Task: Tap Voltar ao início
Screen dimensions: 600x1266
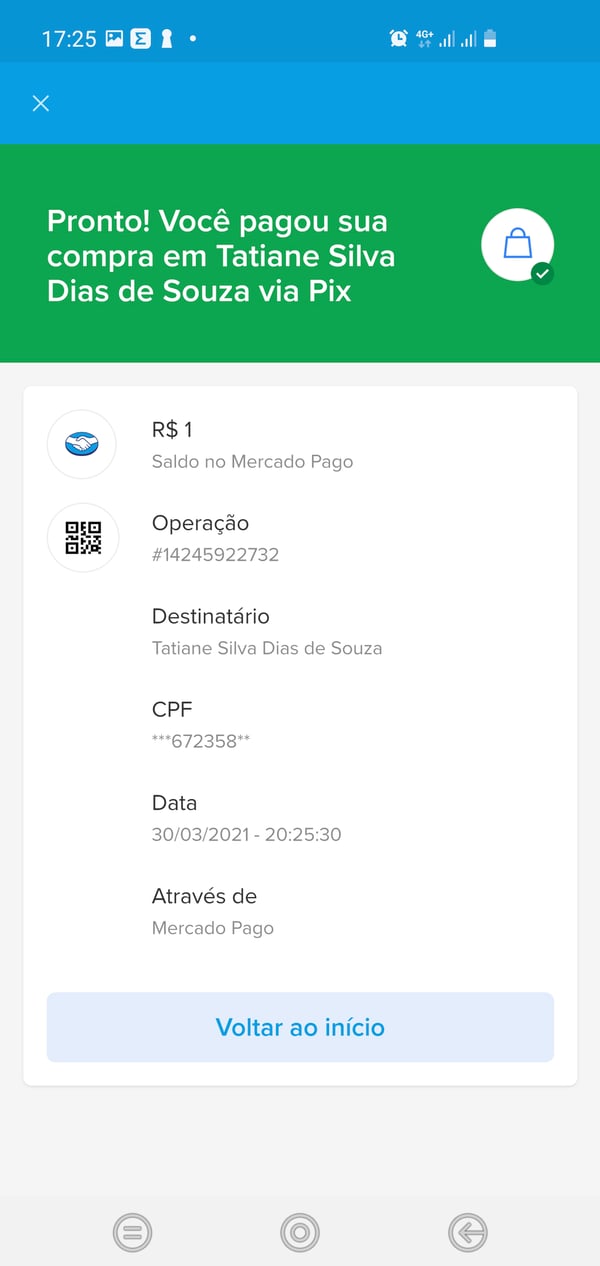Action: coord(299,1027)
